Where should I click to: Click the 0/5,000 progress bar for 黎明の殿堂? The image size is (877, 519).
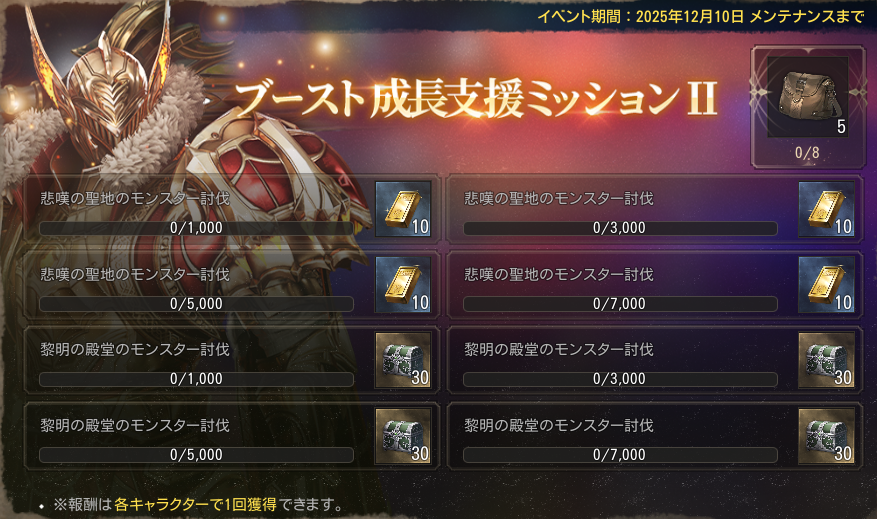(x=196, y=455)
